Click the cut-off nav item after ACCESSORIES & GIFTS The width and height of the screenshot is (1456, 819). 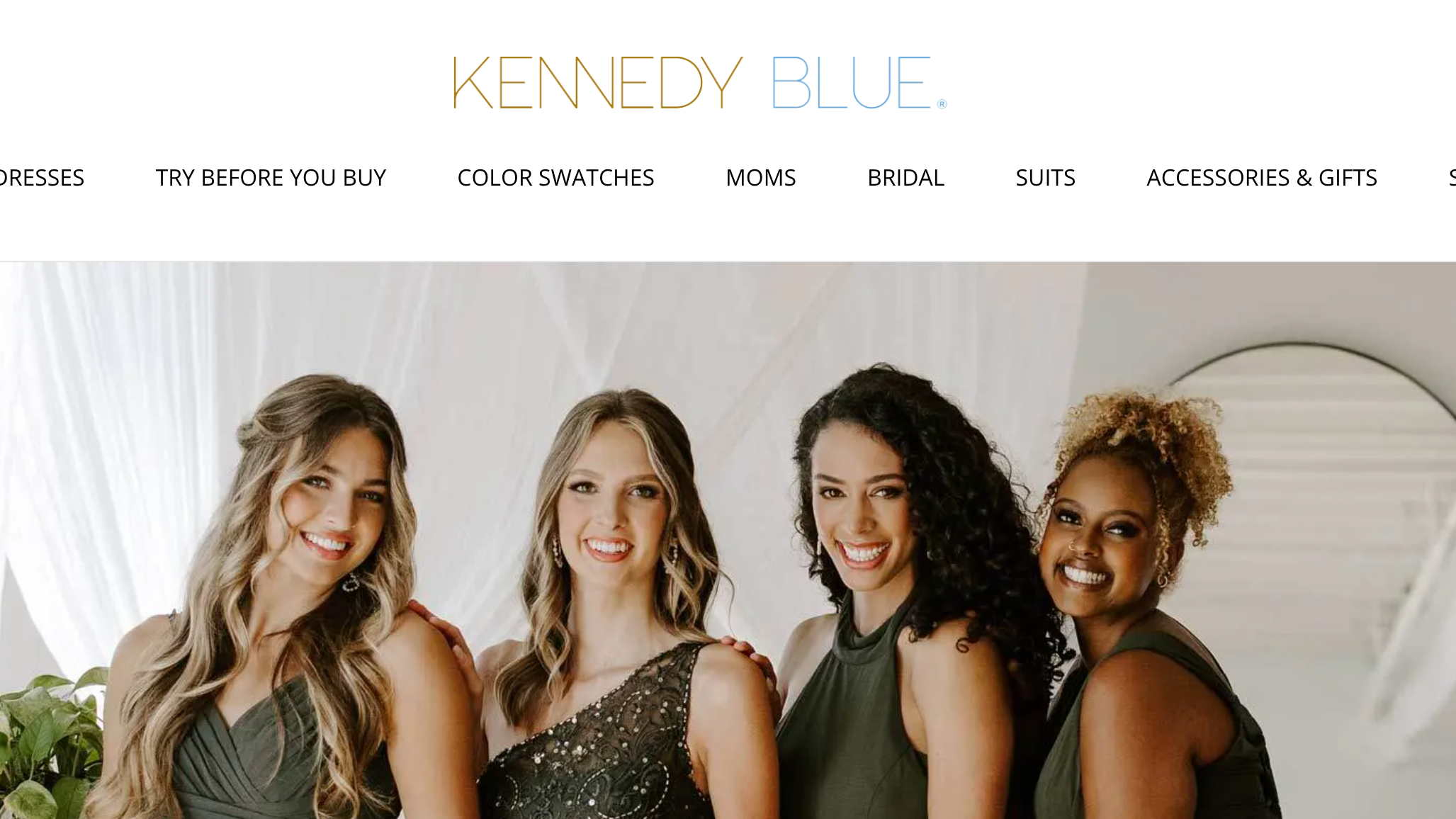pos(1452,178)
